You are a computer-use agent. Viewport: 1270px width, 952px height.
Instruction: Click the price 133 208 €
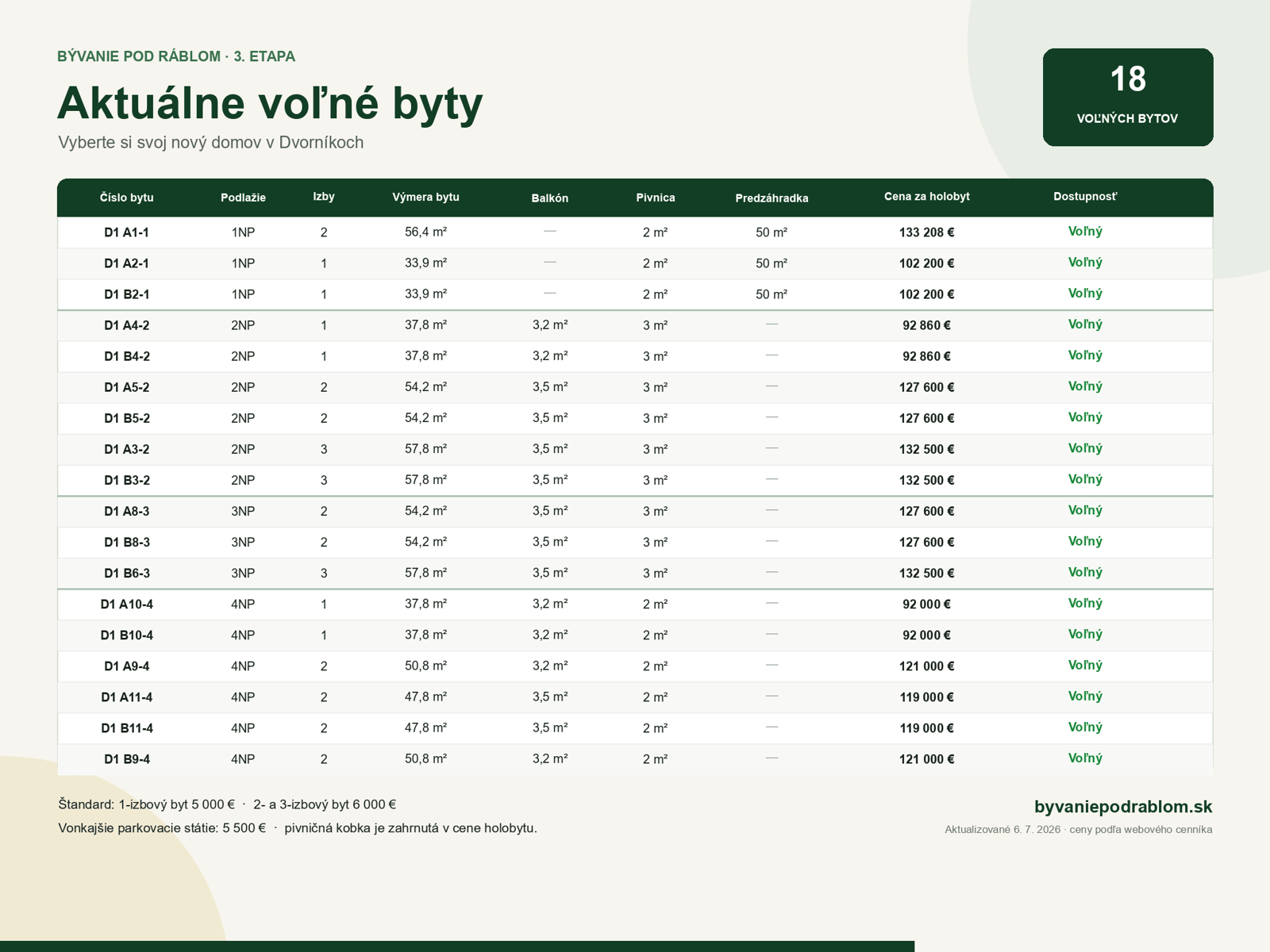click(927, 232)
